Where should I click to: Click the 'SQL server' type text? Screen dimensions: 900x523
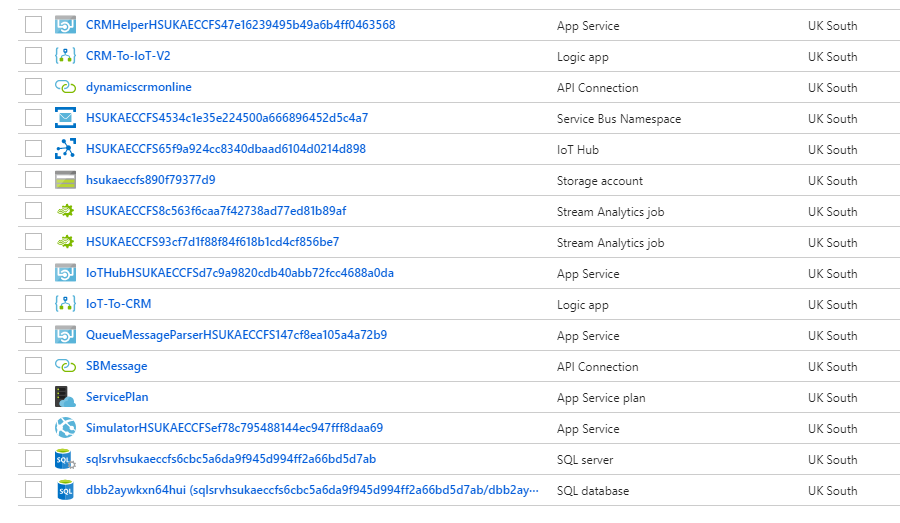pos(585,460)
